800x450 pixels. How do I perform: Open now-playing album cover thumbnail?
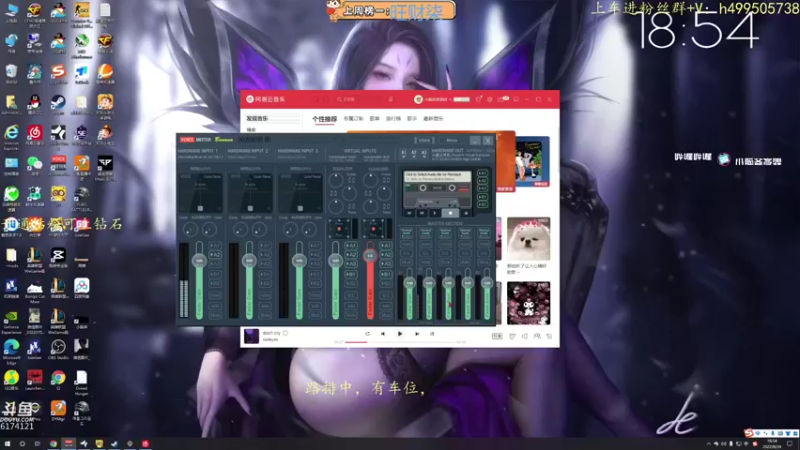pos(252,336)
